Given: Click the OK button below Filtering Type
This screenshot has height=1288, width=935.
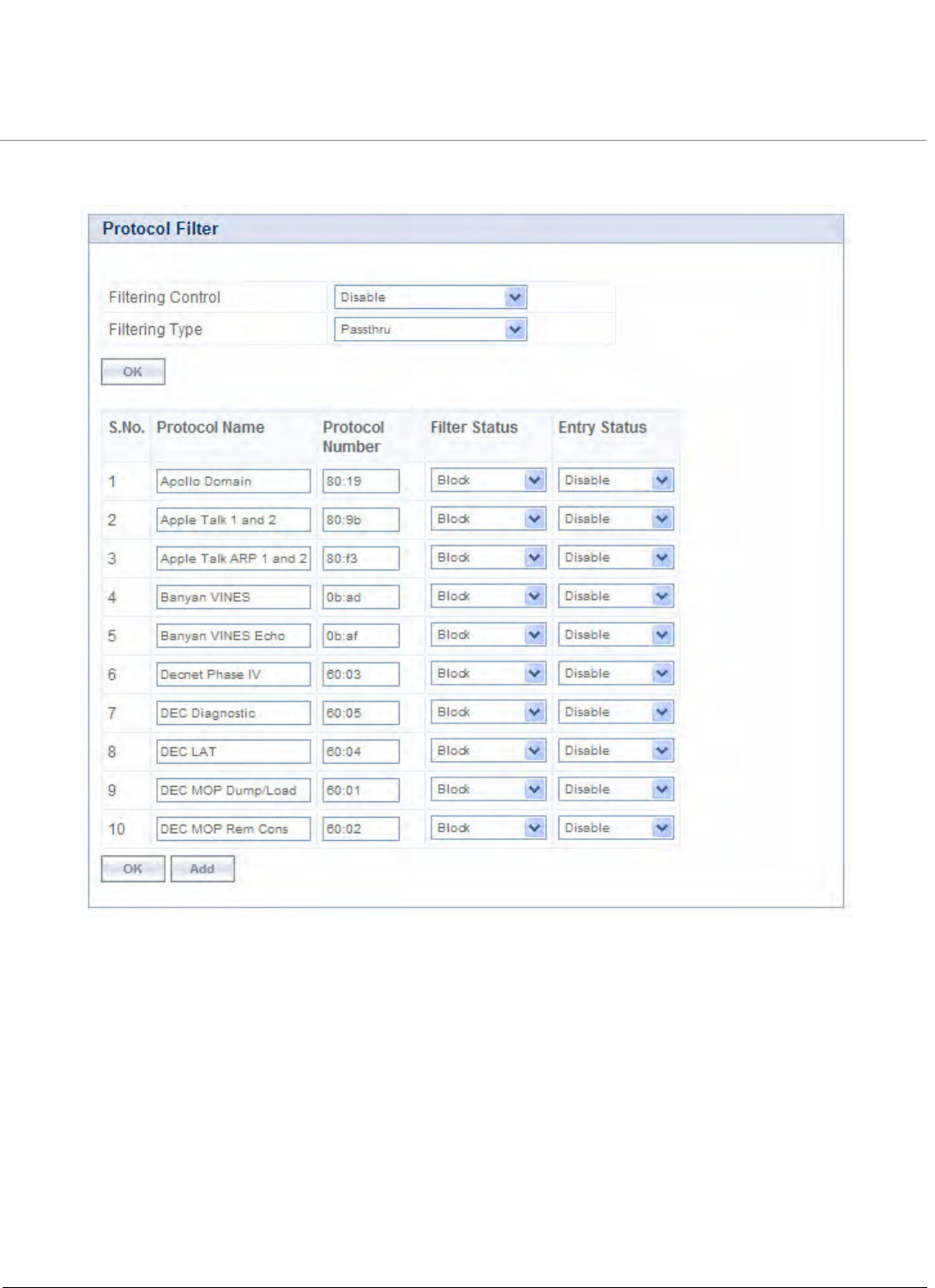Looking at the screenshot, I should point(133,372).
